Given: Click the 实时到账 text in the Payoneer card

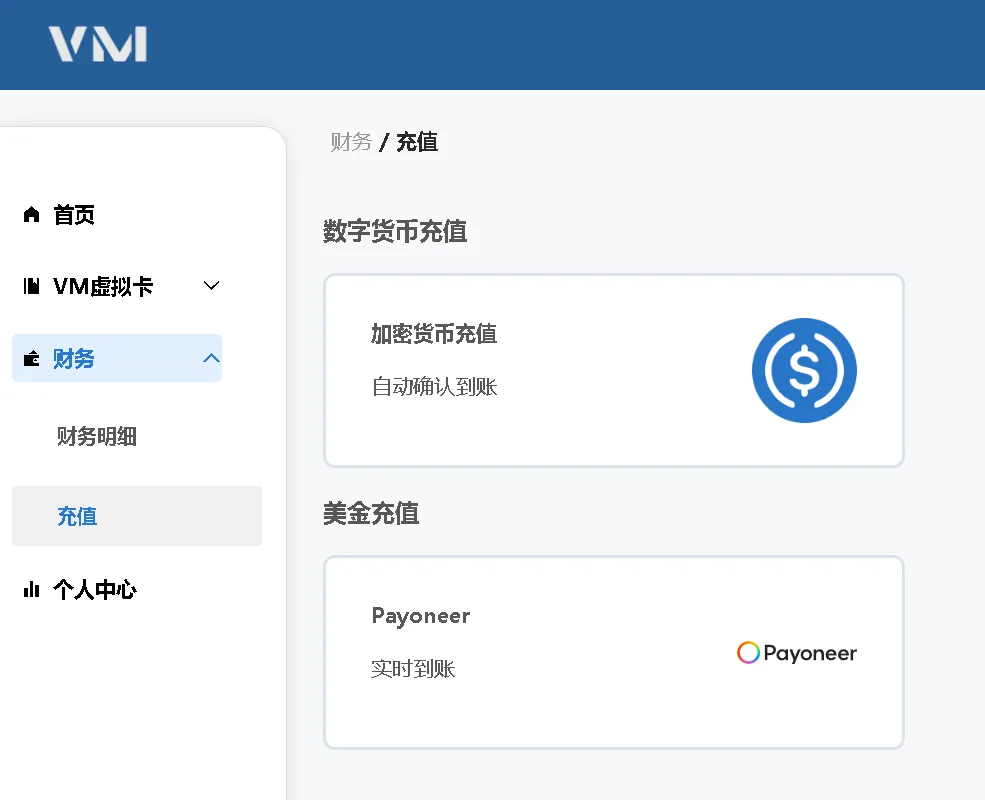Looking at the screenshot, I should [x=413, y=669].
